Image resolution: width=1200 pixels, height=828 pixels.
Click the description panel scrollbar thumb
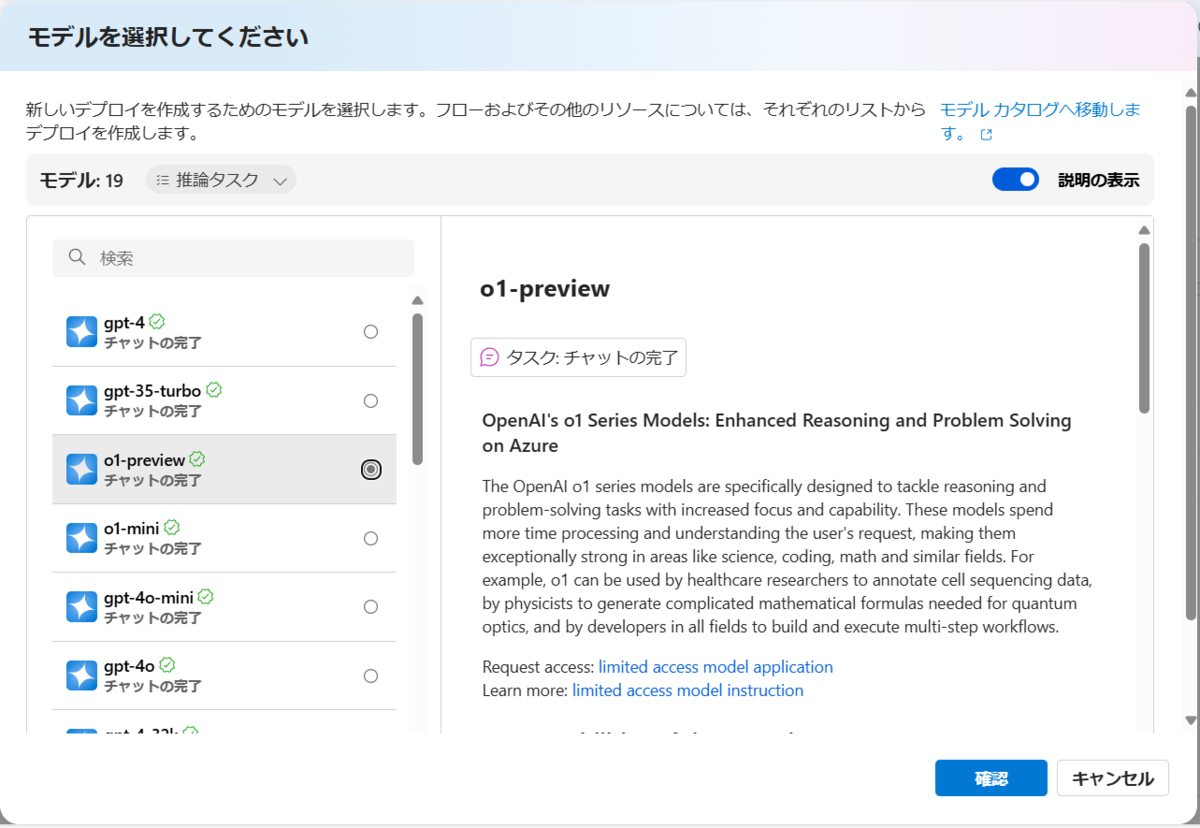click(1144, 328)
